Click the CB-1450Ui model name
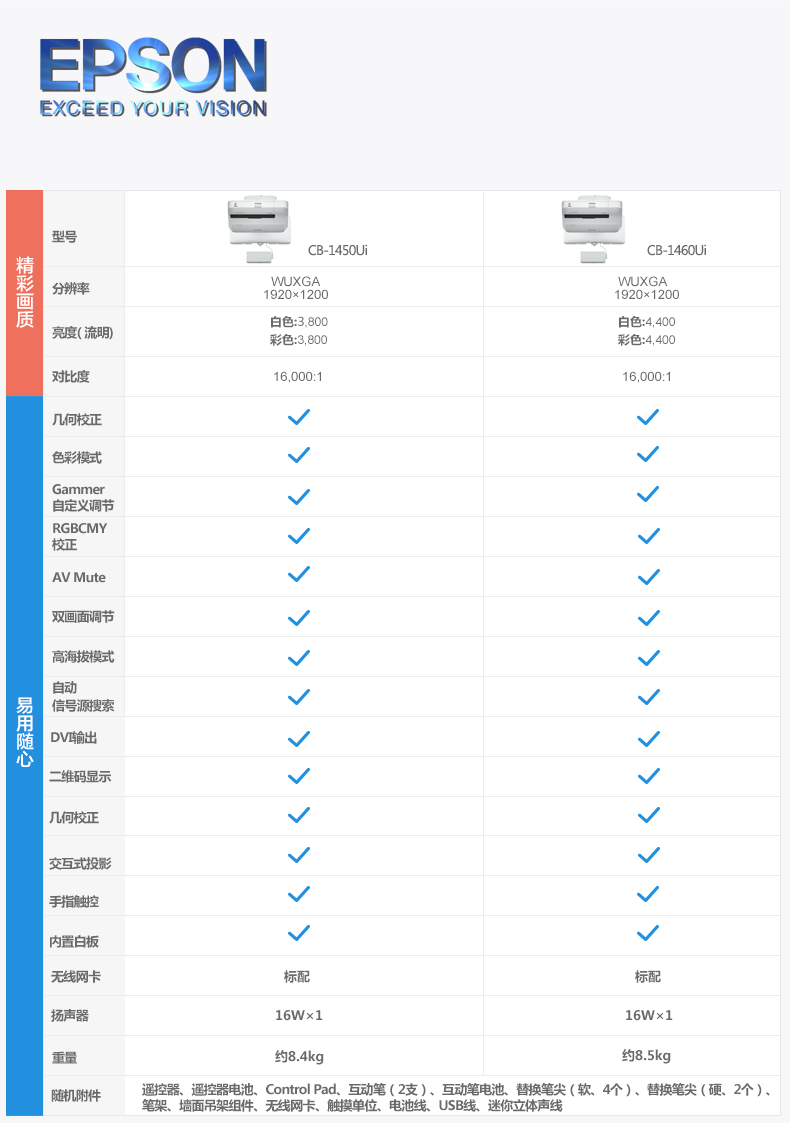The image size is (790, 1123). click(337, 250)
